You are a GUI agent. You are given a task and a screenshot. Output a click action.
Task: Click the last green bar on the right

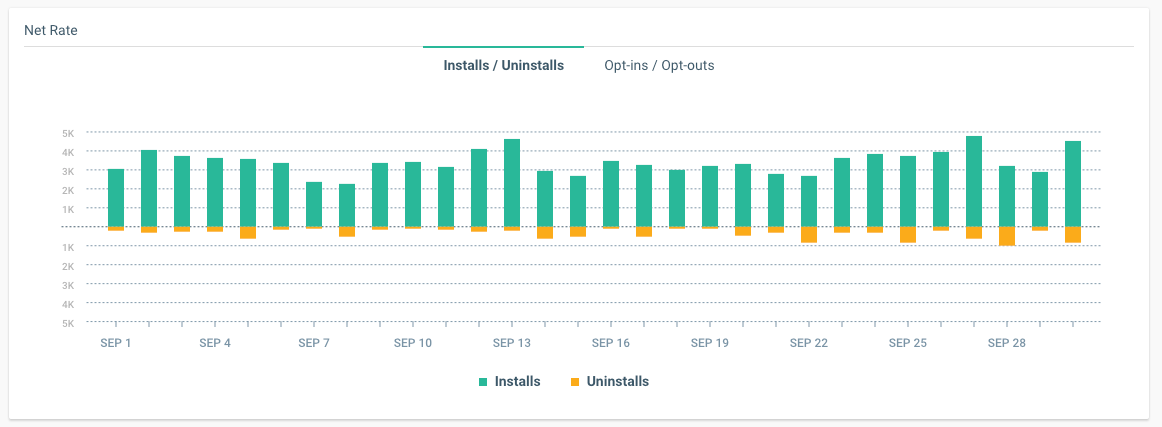click(1073, 184)
